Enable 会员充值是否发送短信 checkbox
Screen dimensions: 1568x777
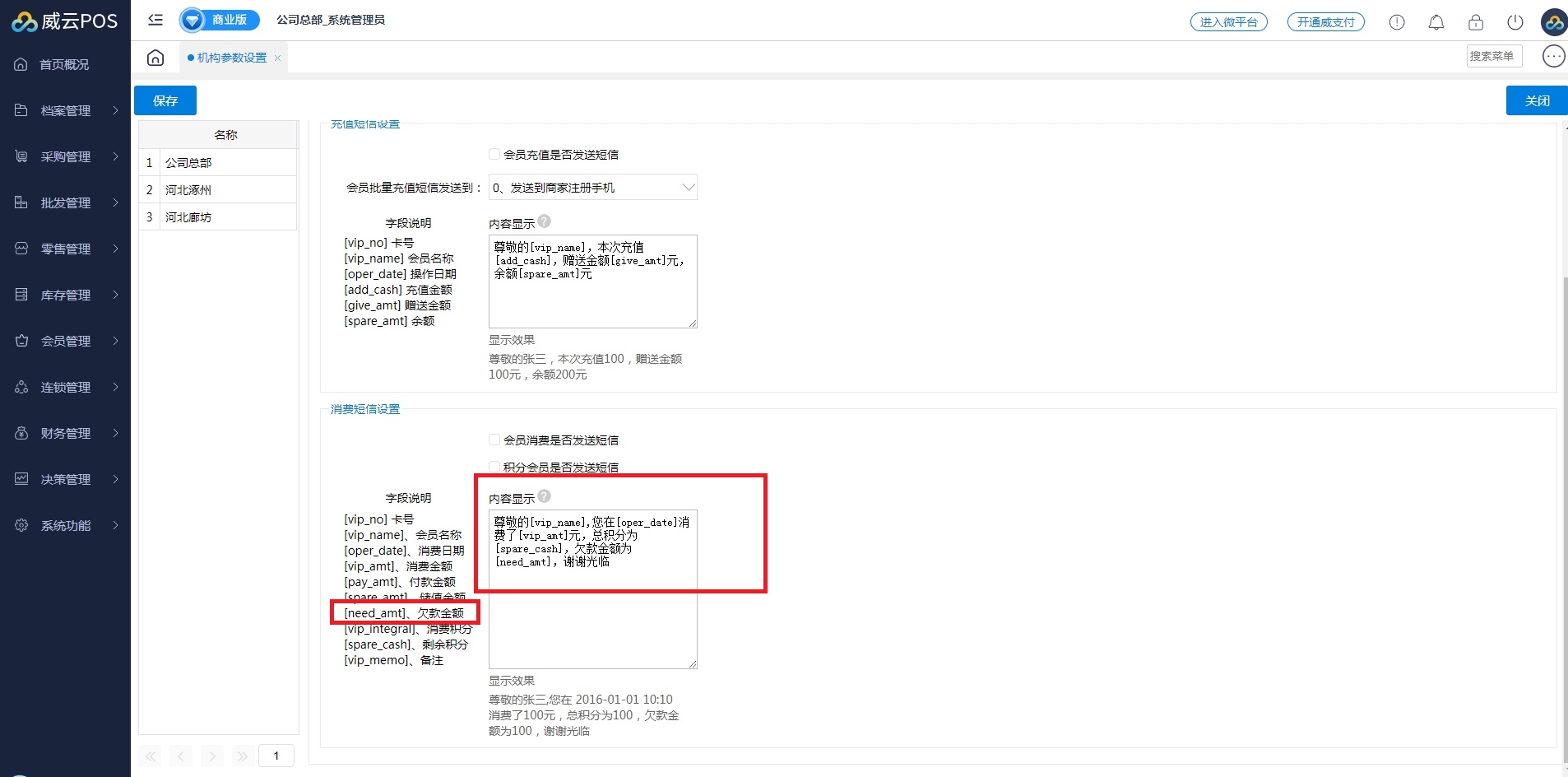click(494, 154)
